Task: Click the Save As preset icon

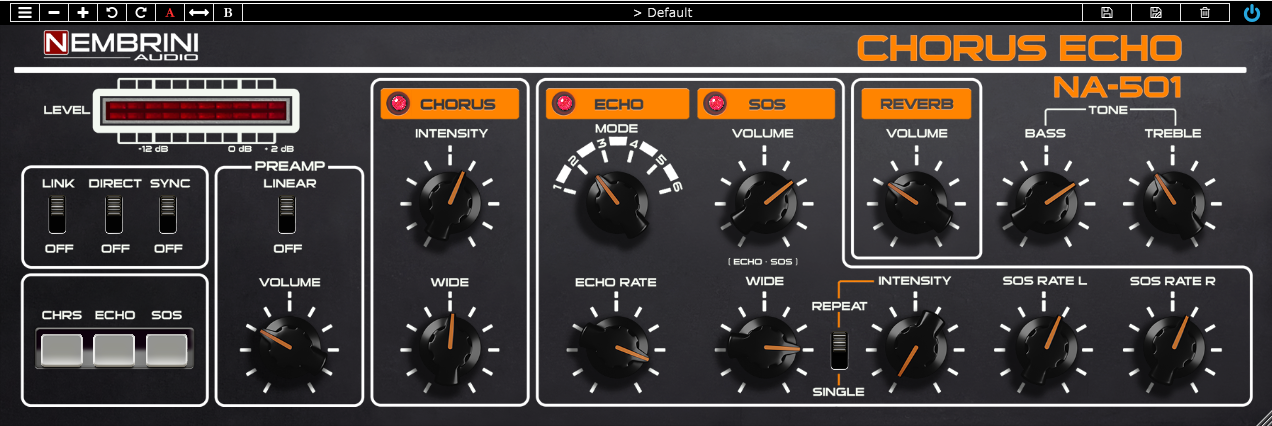Action: [x=1156, y=13]
